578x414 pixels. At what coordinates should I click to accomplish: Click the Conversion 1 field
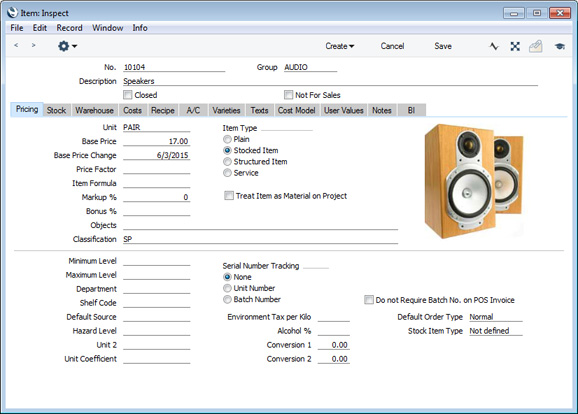[334, 345]
